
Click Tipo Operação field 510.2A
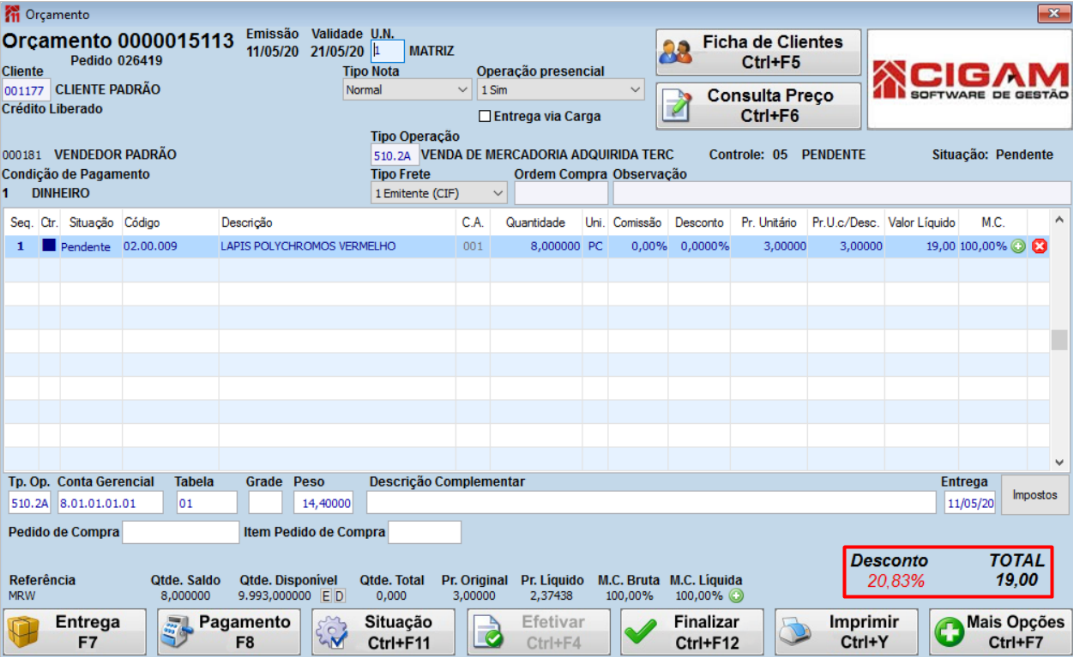point(393,156)
